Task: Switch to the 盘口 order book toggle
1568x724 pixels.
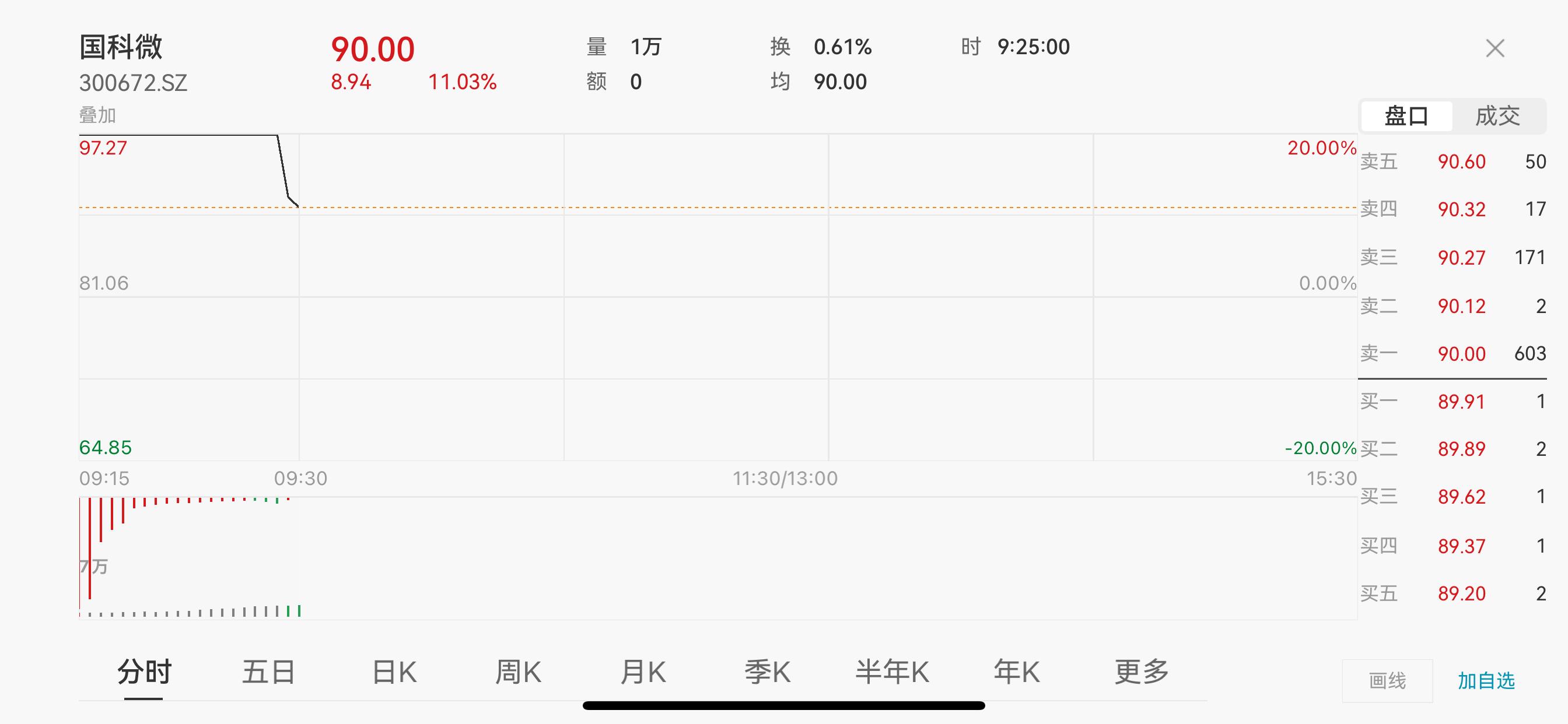Action: click(x=1406, y=115)
